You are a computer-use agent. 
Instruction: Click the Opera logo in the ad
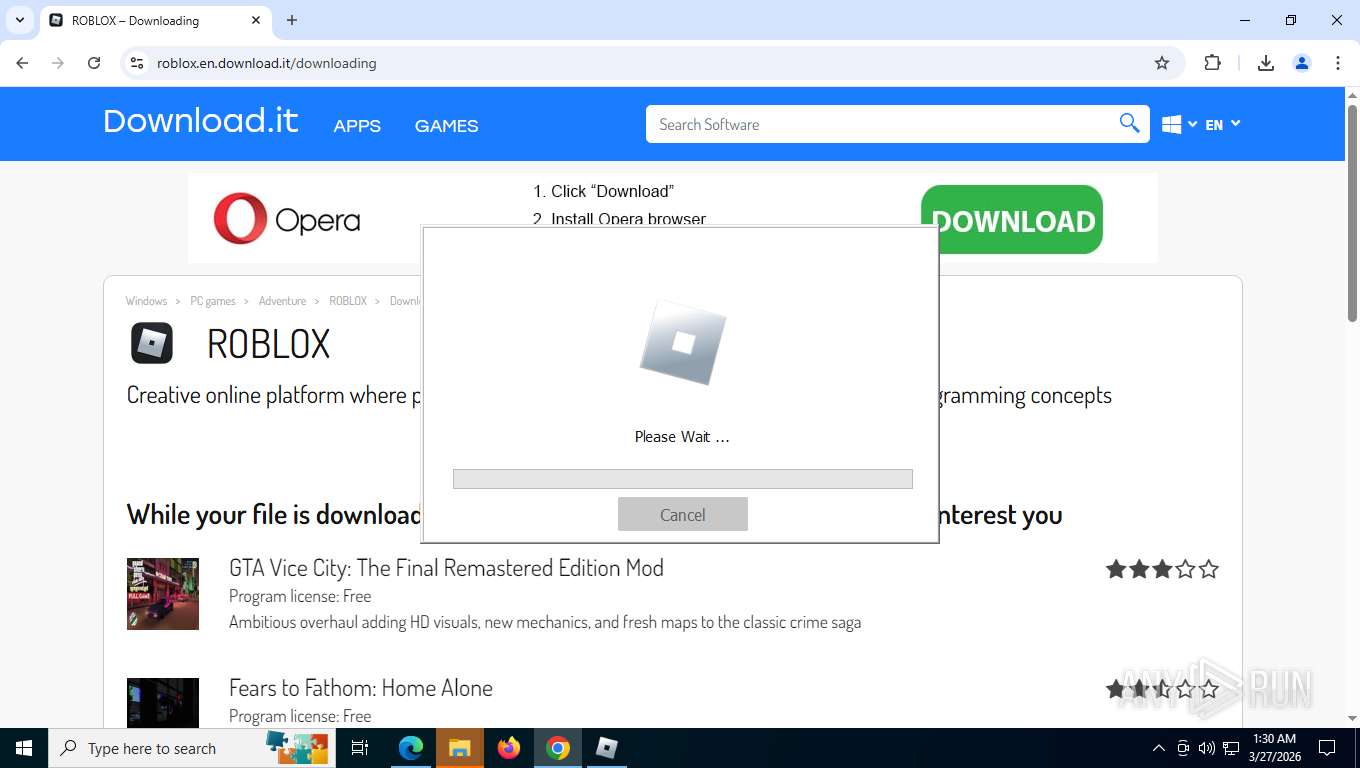287,219
